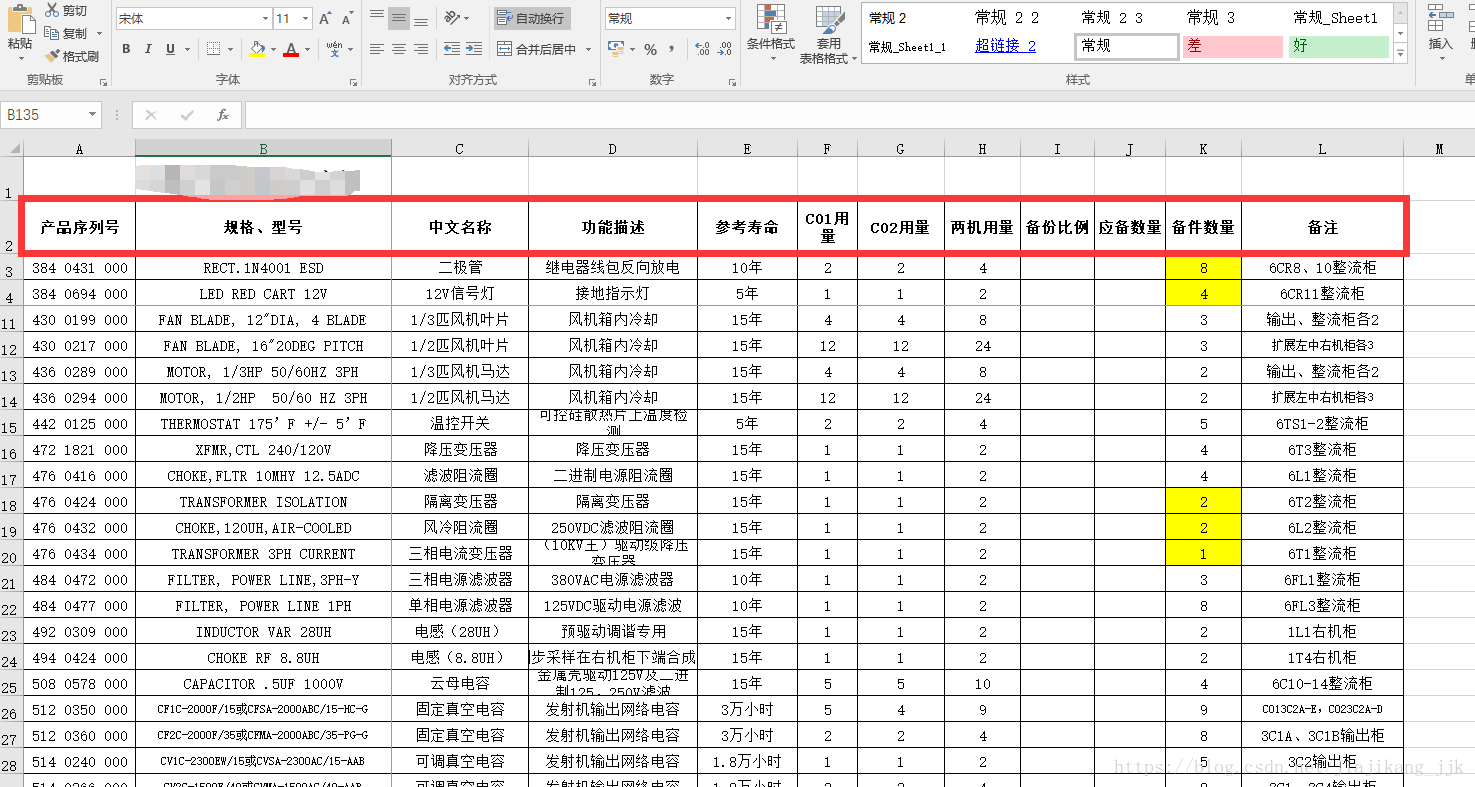Set middle vertical alignment
The image size is (1475, 787).
tap(399, 17)
